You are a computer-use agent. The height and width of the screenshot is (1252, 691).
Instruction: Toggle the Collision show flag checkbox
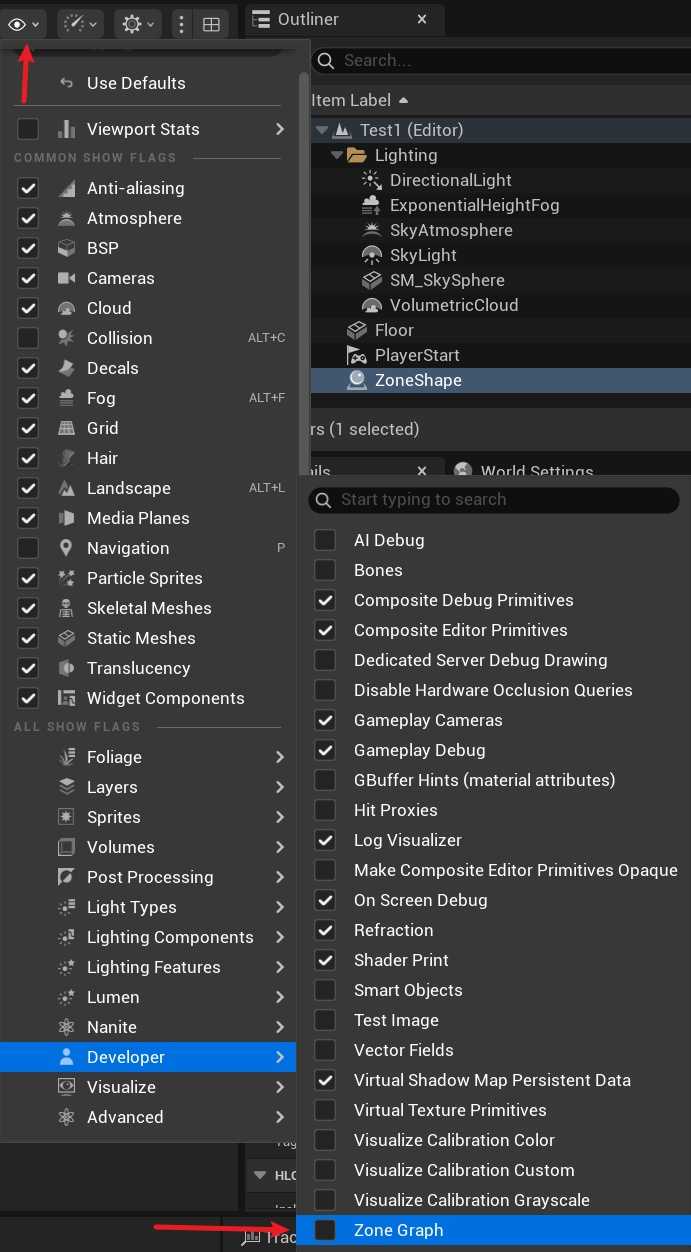28,338
